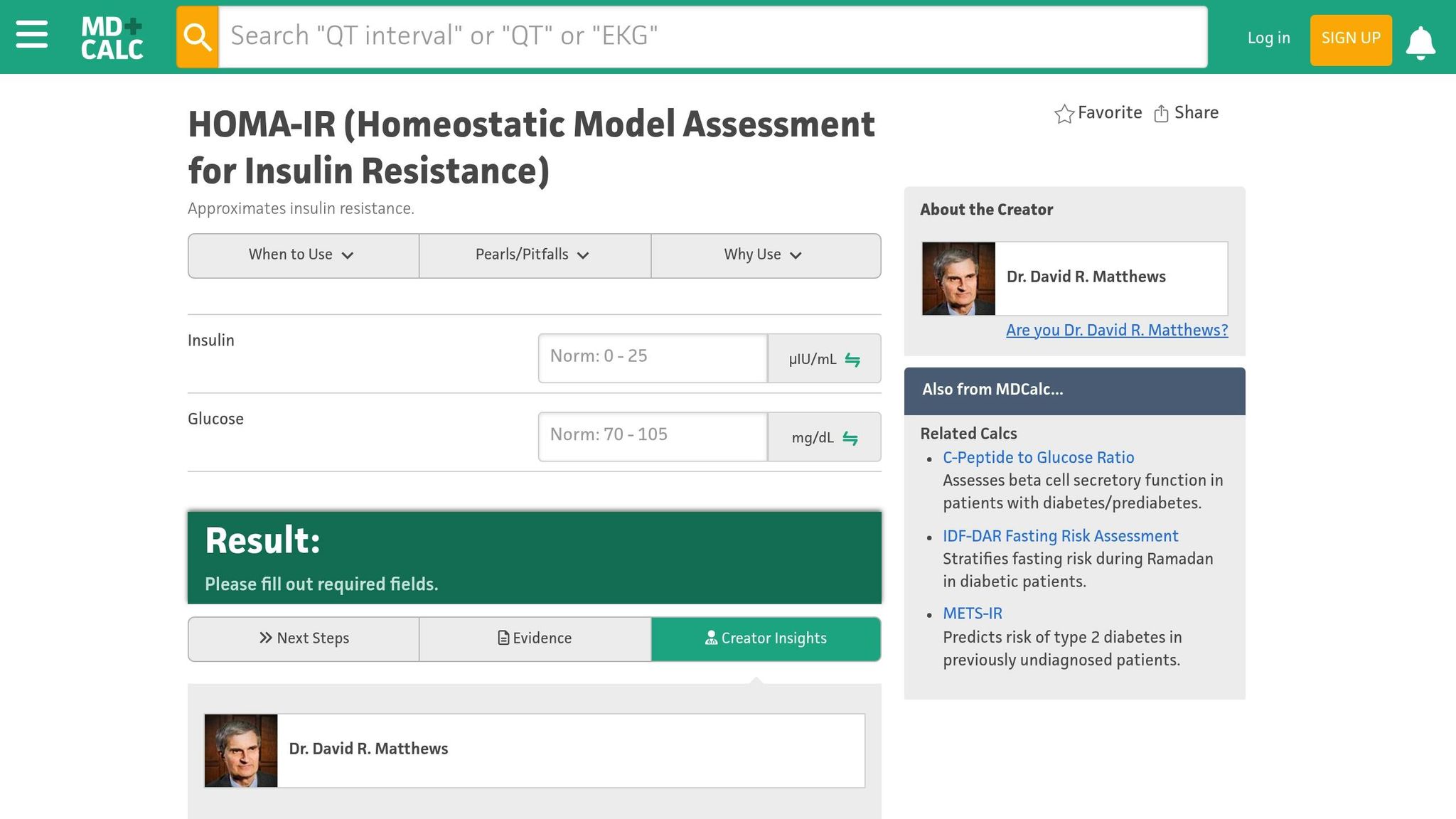
Task: Switch to the Next Steps tab
Action: point(304,638)
